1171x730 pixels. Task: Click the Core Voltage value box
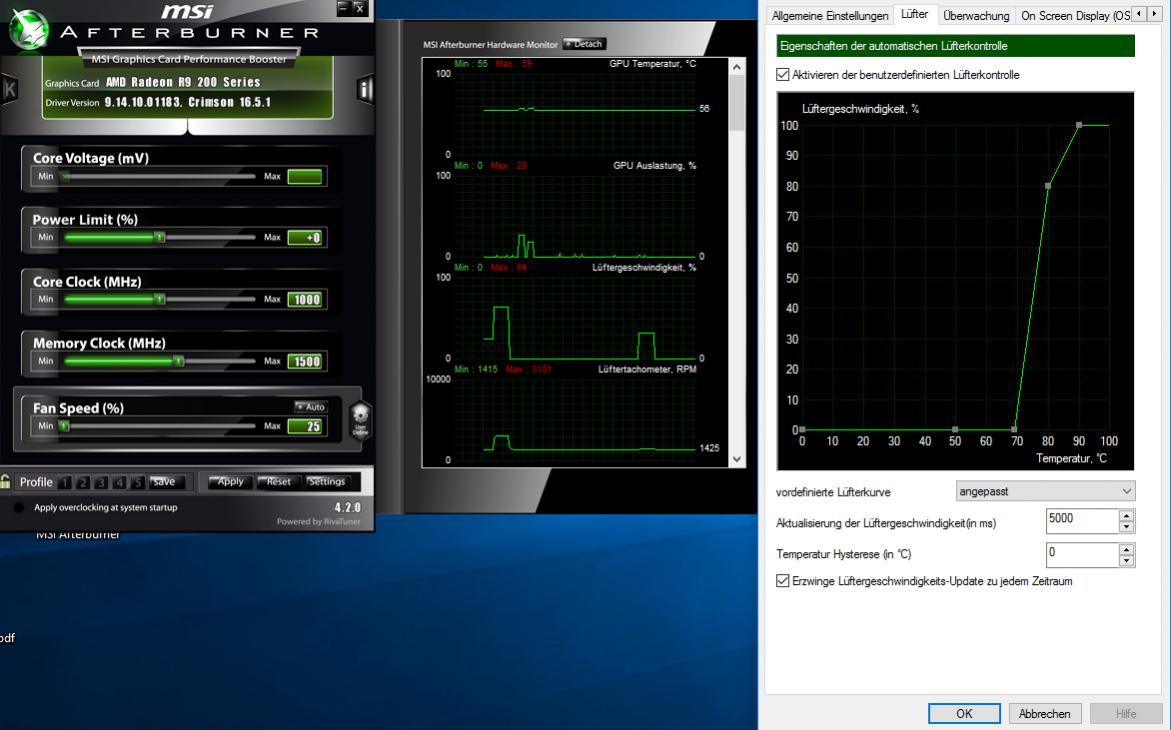305,176
